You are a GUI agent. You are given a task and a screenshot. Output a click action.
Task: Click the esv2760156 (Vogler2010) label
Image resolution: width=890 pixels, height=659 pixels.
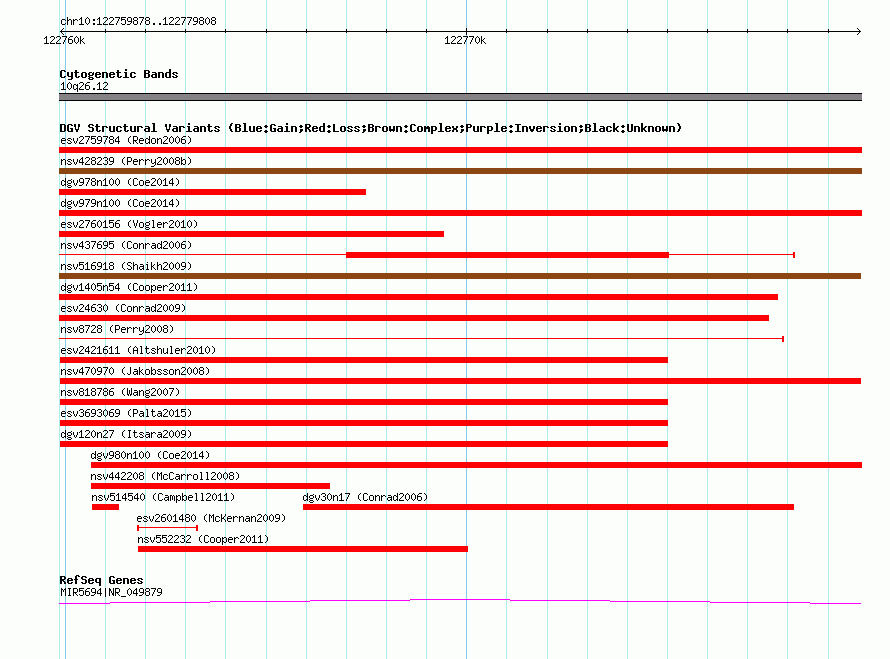coord(129,224)
